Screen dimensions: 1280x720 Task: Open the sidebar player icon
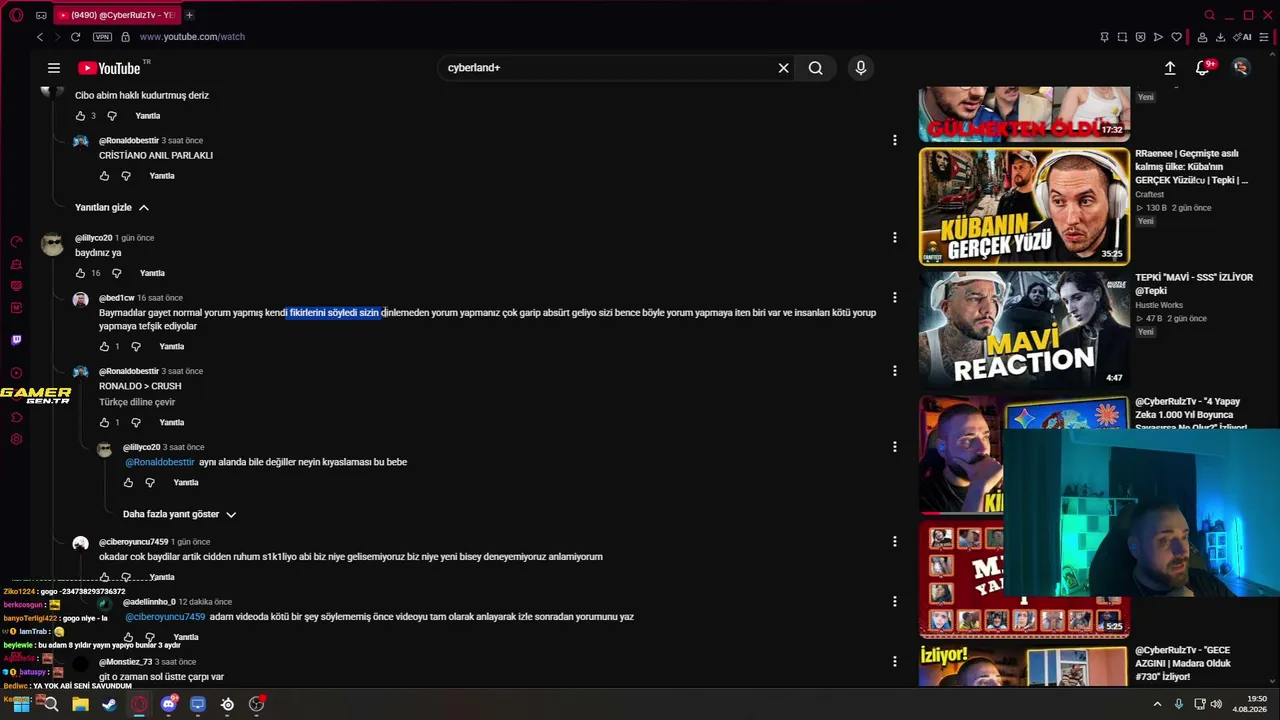click(x=16, y=373)
